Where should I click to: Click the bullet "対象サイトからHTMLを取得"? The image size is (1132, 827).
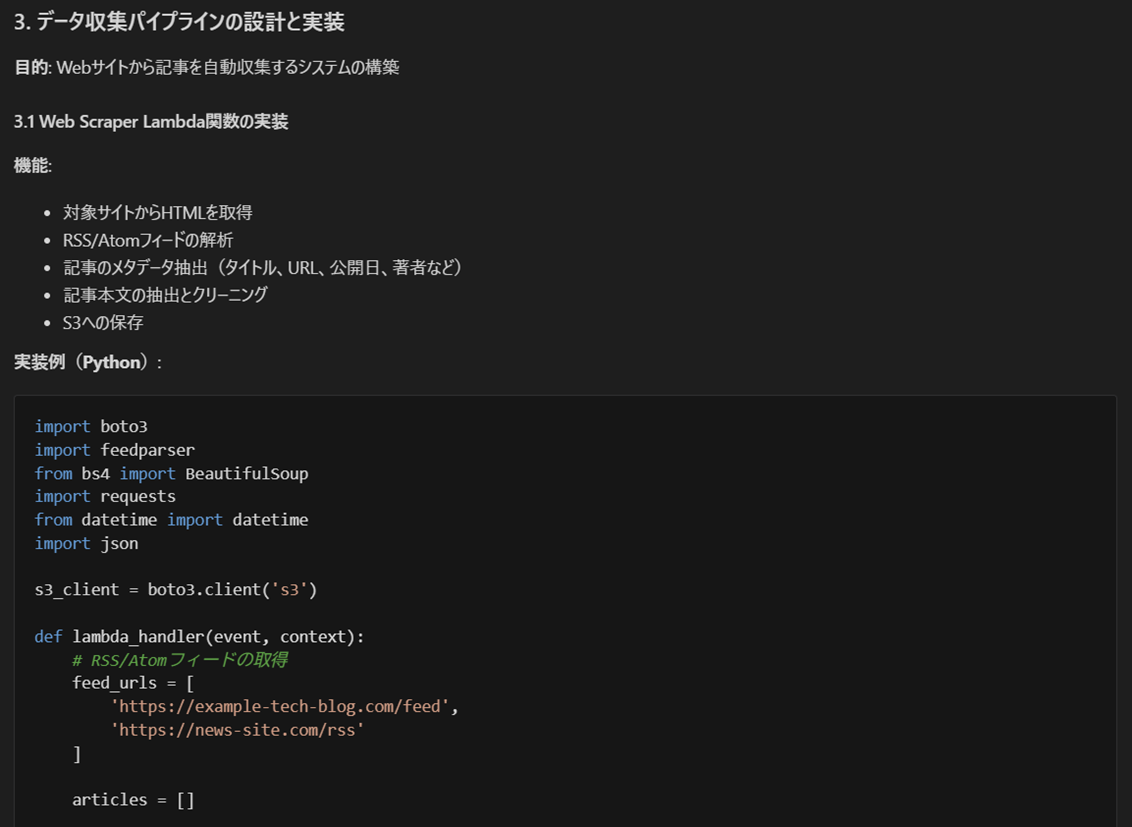[x=157, y=212]
